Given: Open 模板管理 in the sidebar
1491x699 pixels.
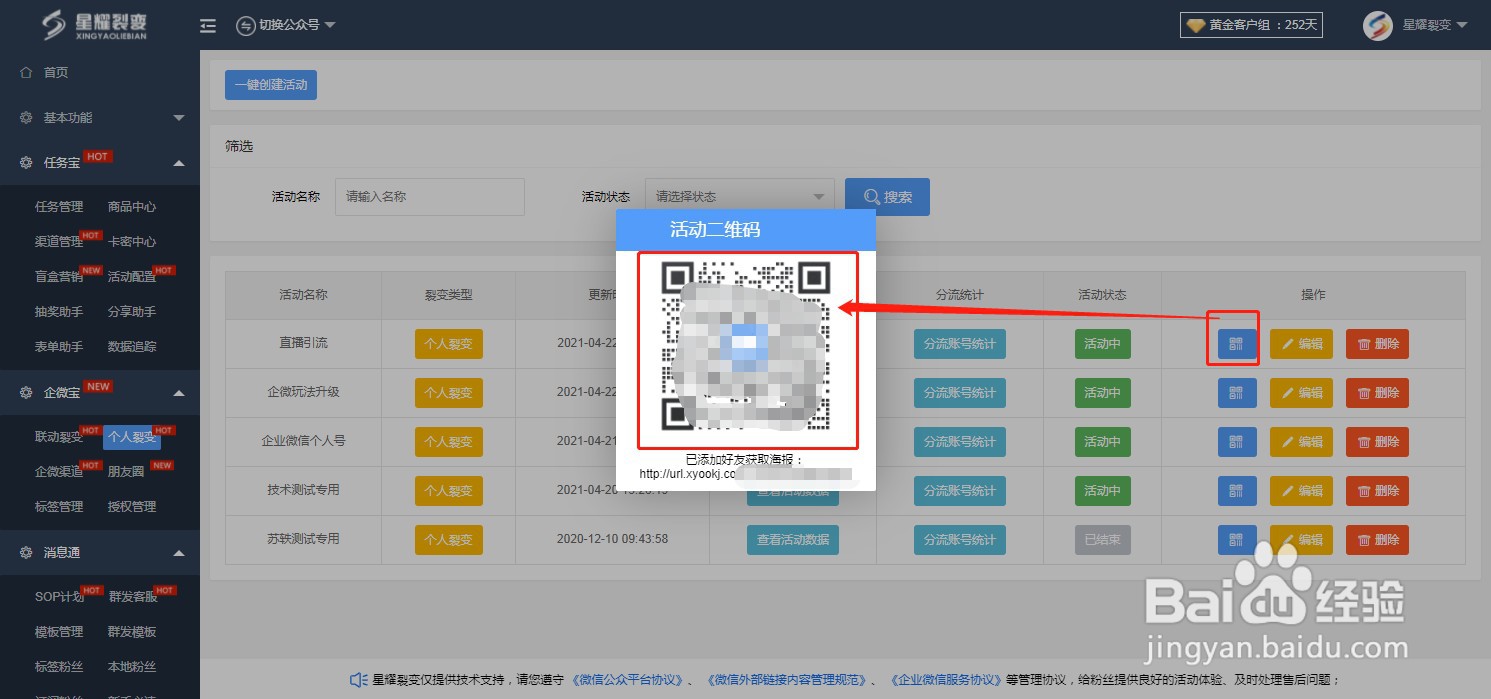Looking at the screenshot, I should coord(59,632).
